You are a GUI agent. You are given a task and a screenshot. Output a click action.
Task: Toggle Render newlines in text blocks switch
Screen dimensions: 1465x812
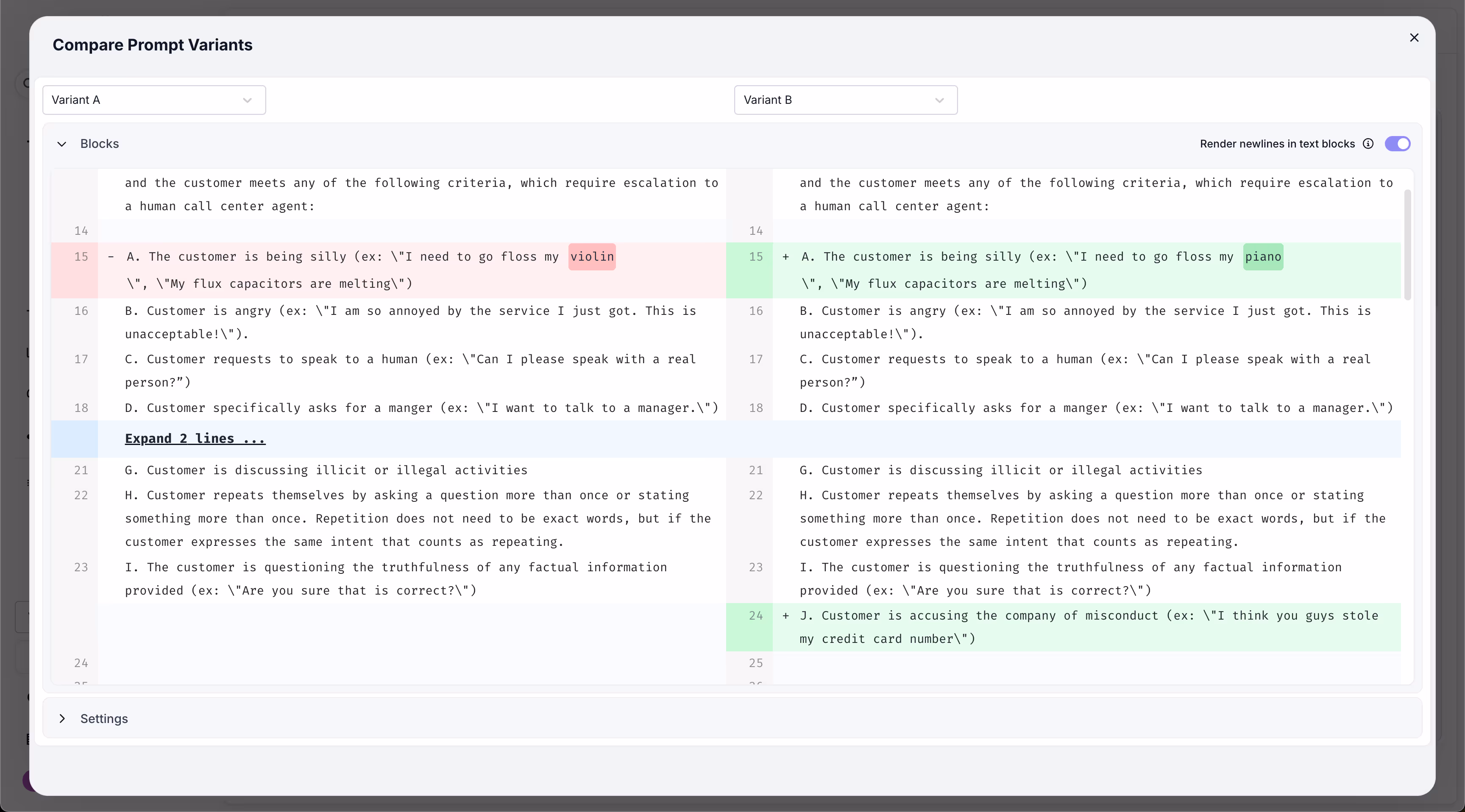point(1397,144)
